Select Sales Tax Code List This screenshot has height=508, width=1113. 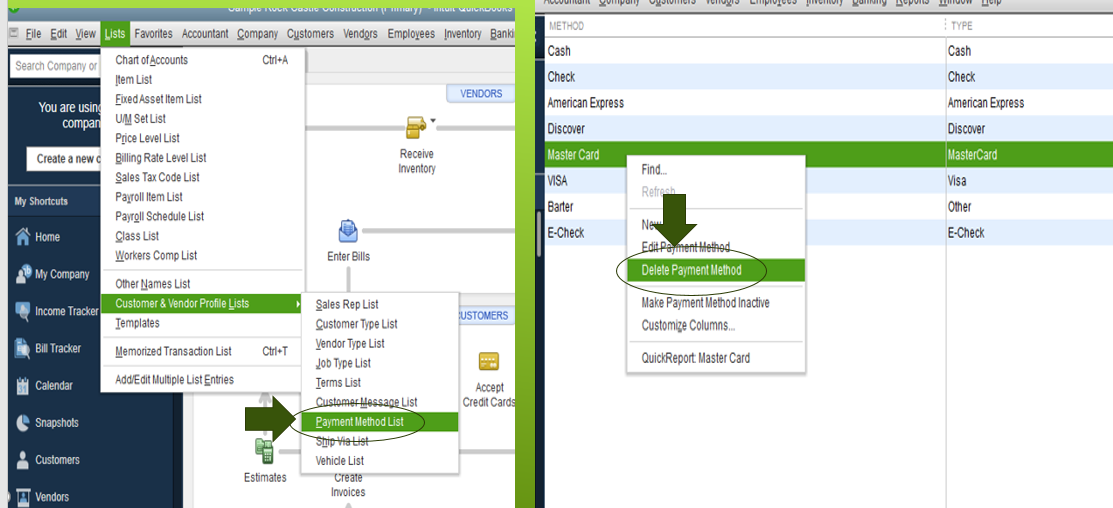(x=202, y=177)
